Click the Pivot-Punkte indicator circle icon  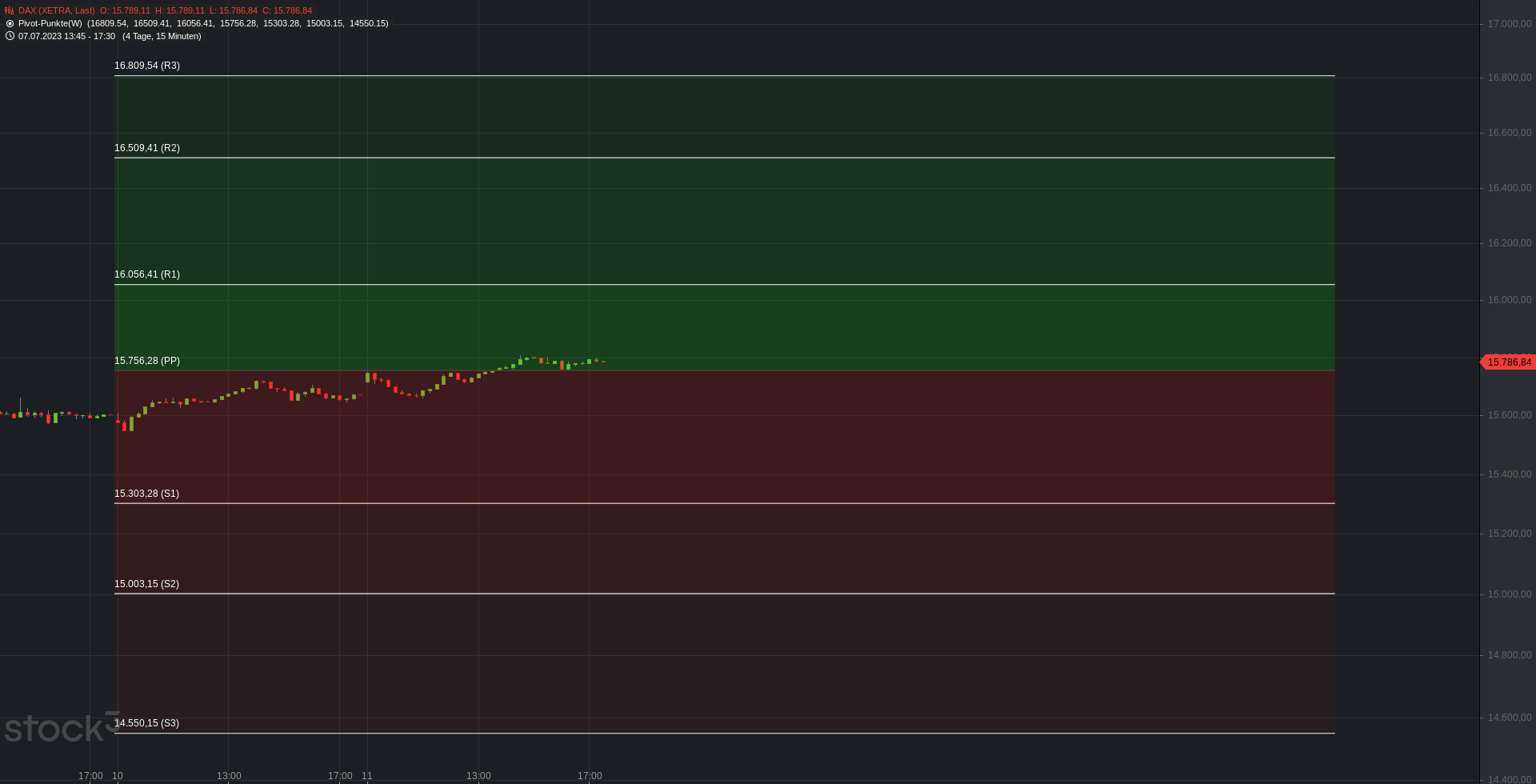[x=10, y=24]
